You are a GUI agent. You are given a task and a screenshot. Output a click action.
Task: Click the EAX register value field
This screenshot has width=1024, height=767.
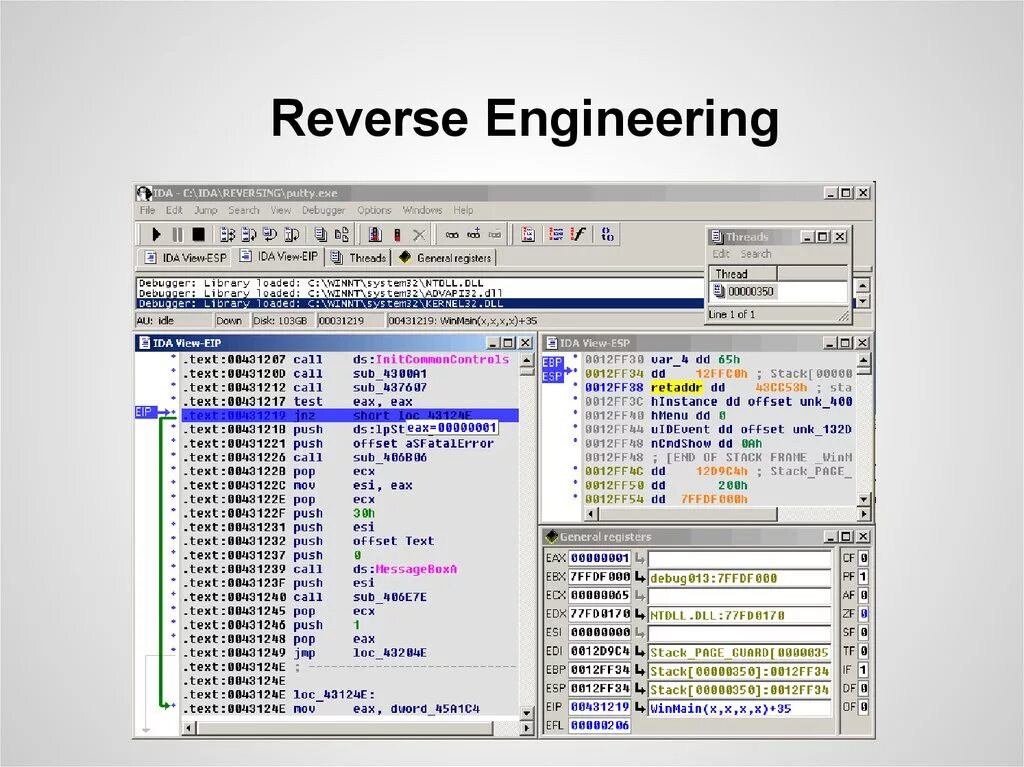(x=600, y=558)
